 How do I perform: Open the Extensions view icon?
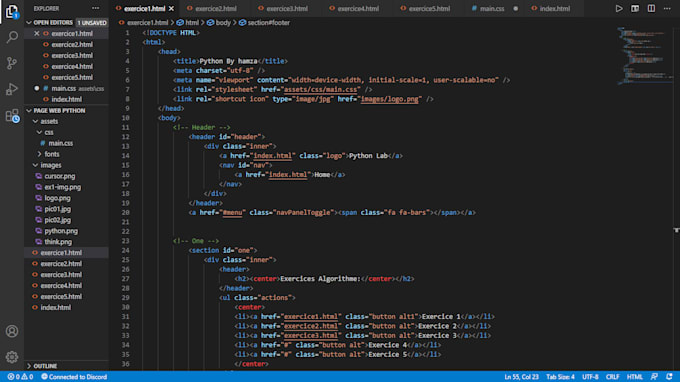tap(12, 116)
